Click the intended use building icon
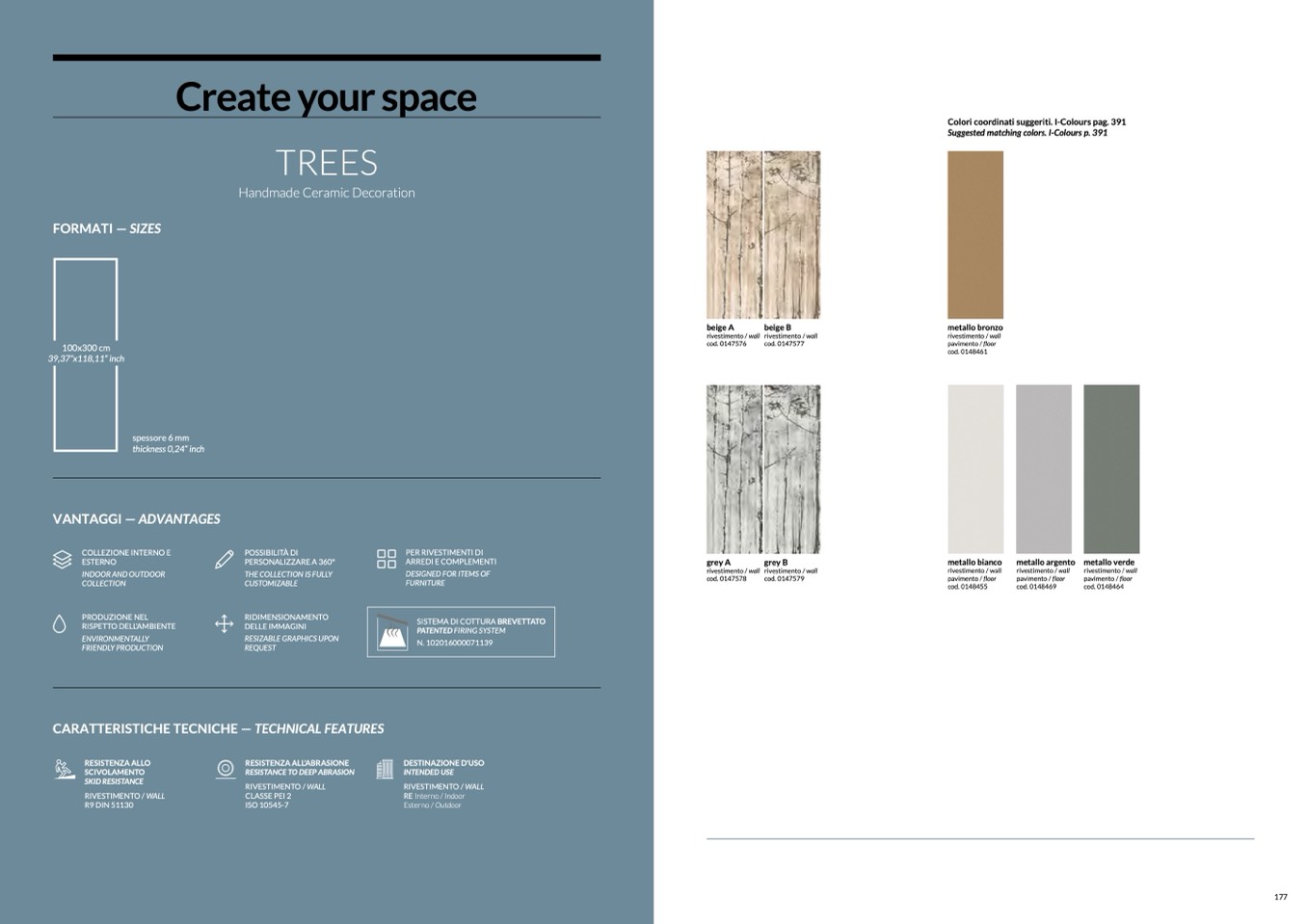Screen dimensions: 1307x924 click(386, 768)
